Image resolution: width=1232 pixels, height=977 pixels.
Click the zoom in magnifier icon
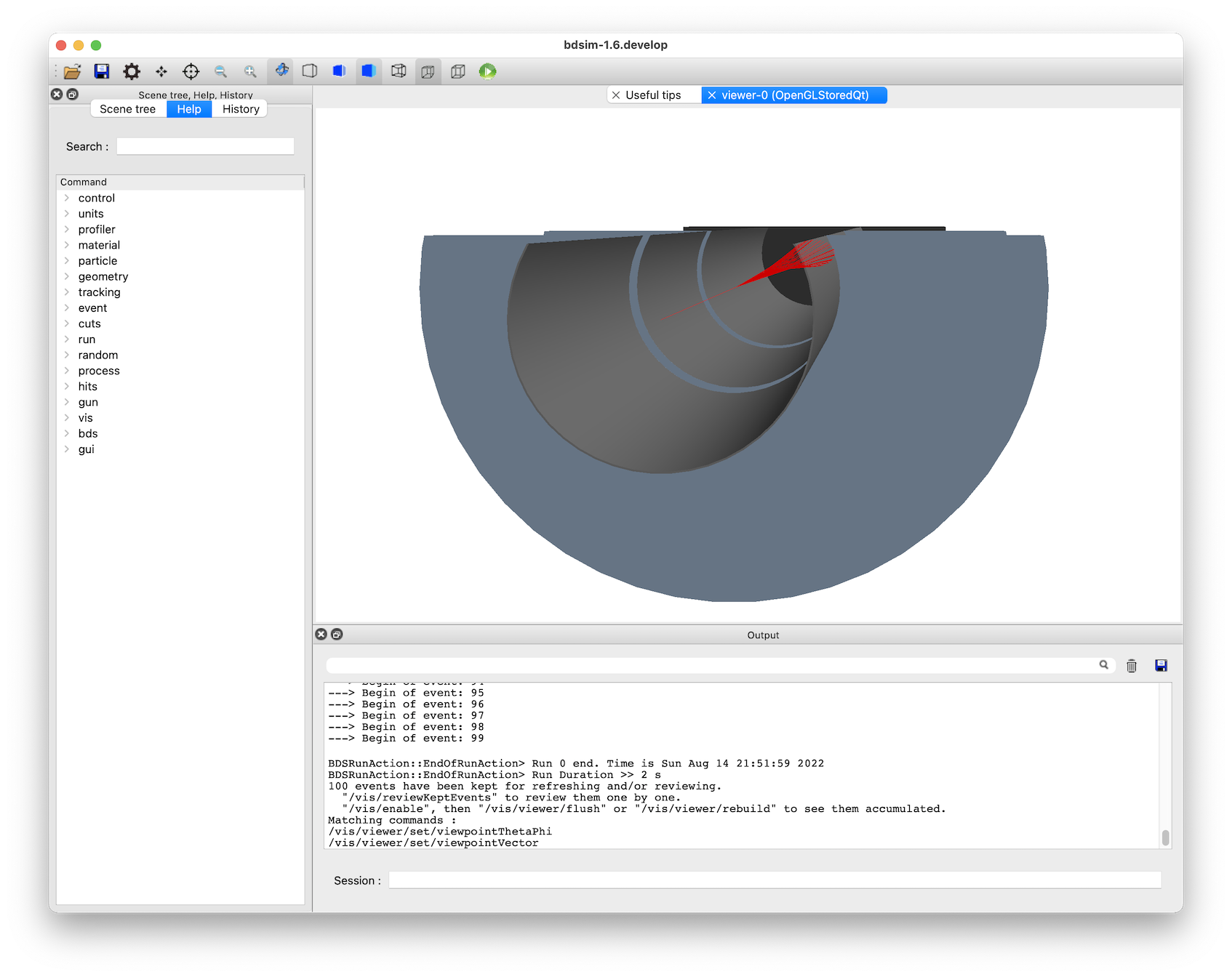(250, 71)
